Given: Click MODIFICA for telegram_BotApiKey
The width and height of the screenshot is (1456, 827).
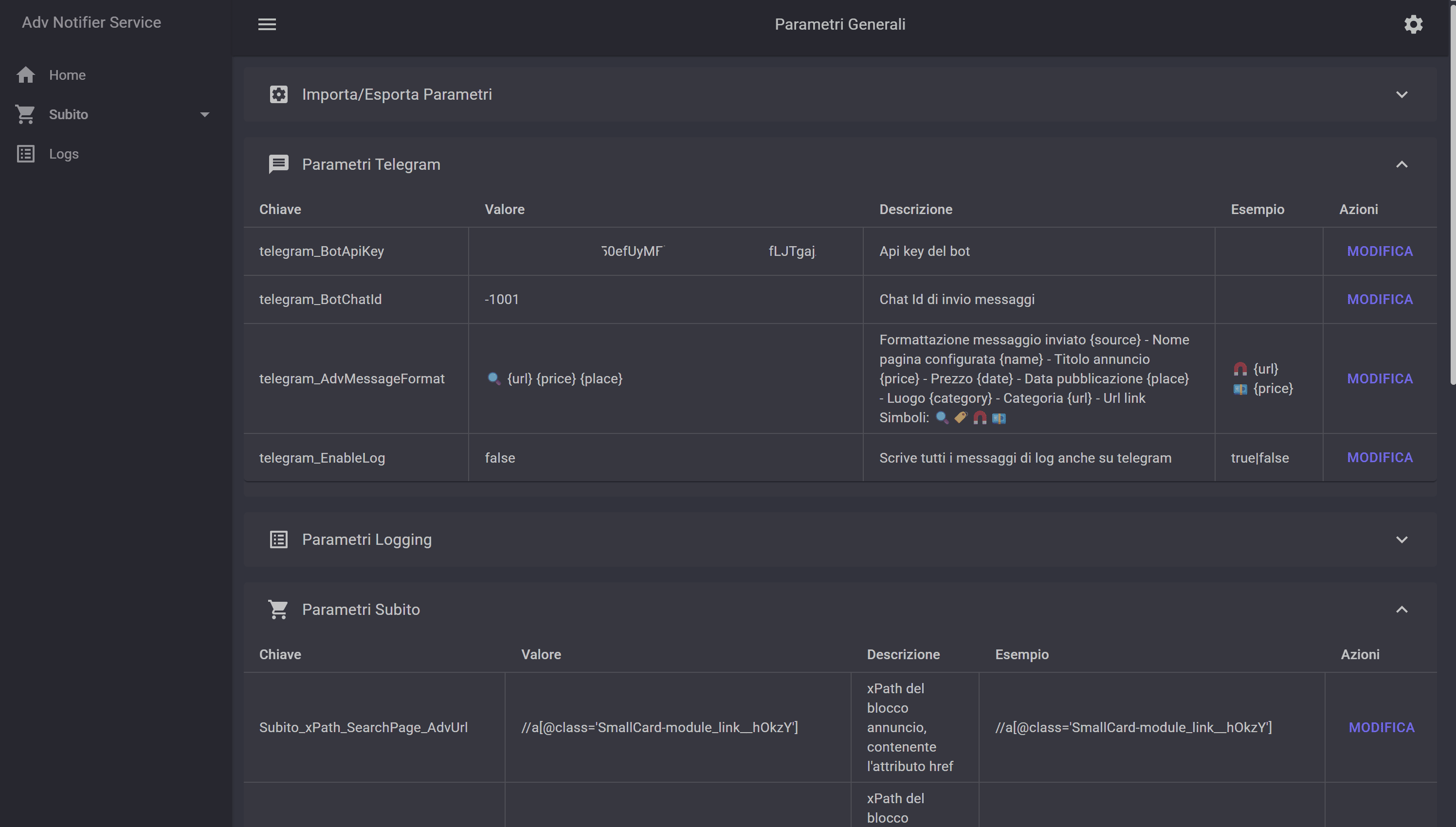Looking at the screenshot, I should [x=1379, y=251].
